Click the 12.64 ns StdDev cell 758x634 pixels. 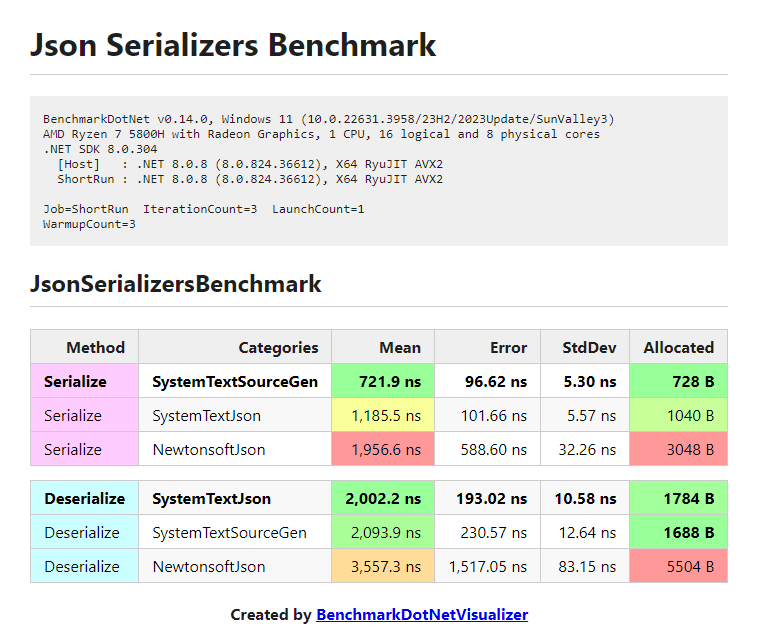point(585,532)
